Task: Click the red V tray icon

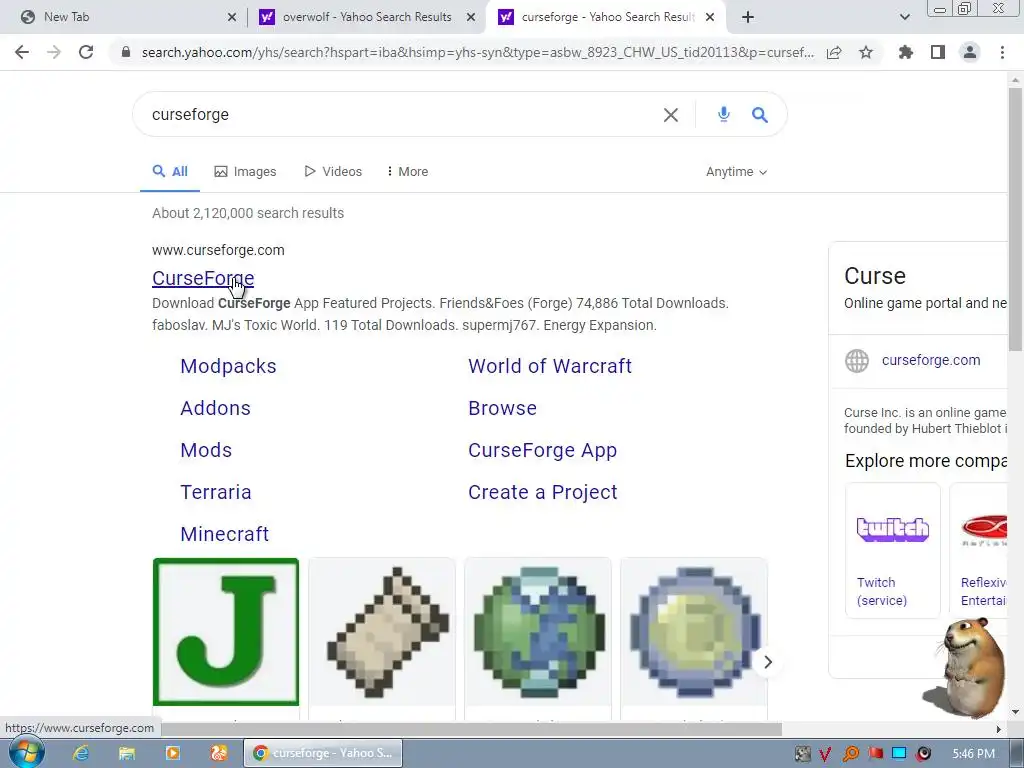Action: coord(825,754)
